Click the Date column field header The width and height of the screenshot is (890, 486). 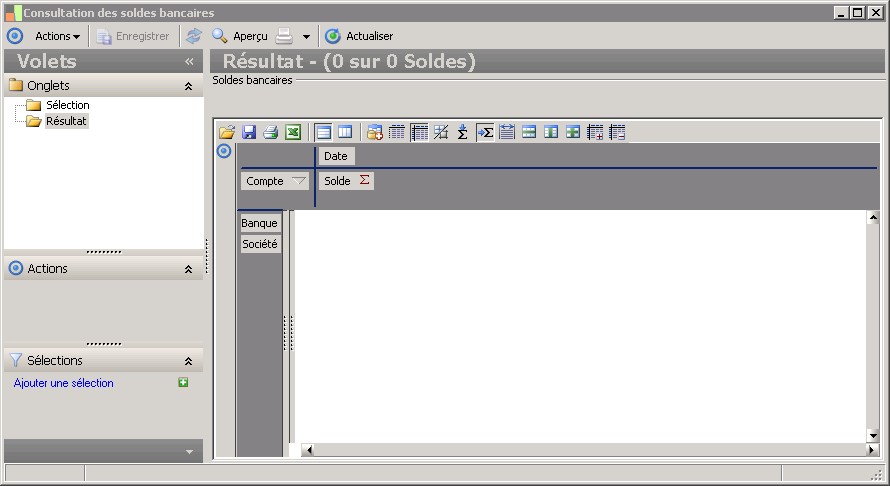[x=336, y=156]
